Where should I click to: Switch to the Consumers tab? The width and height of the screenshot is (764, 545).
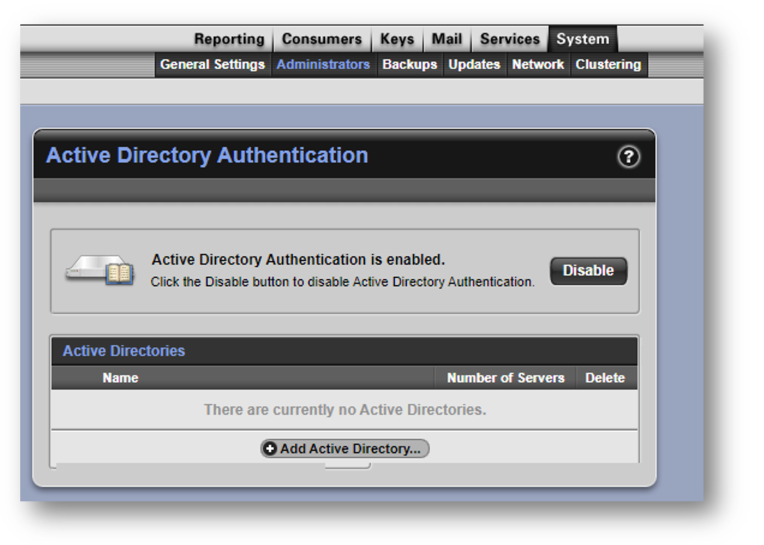click(322, 39)
